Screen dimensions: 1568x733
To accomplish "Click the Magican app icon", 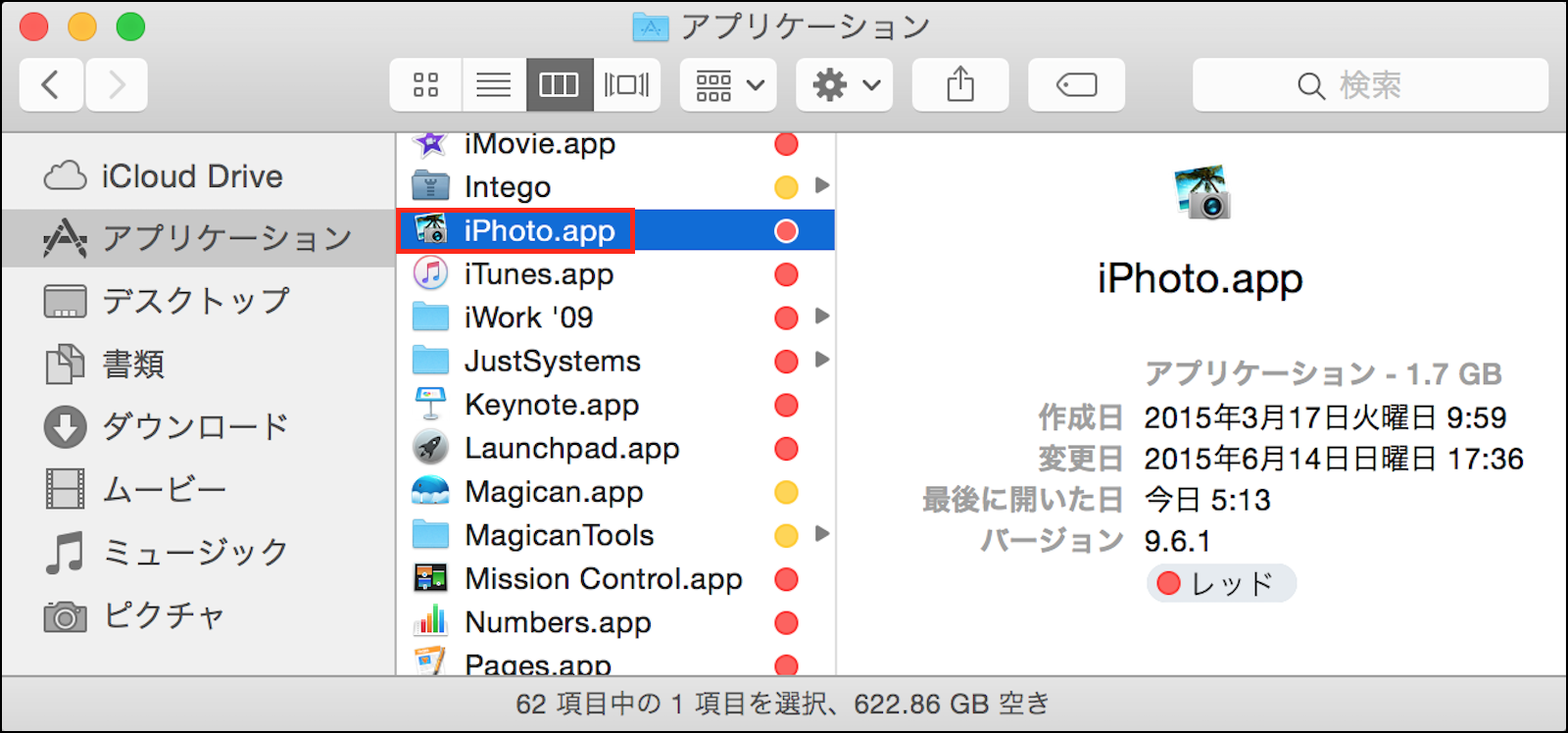I will 430,491.
